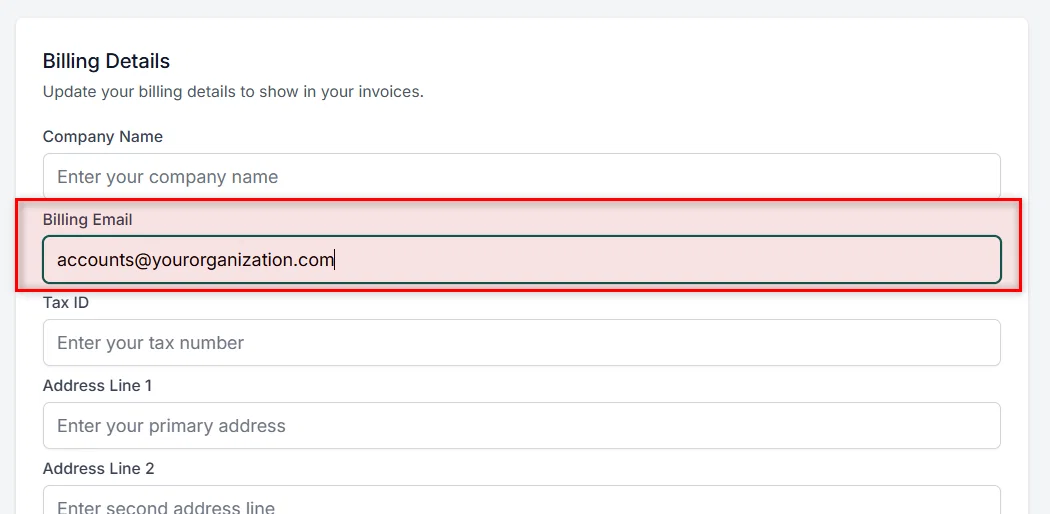Image resolution: width=1050 pixels, height=514 pixels.
Task: Click the "Company Name" field label
Action: point(102,137)
